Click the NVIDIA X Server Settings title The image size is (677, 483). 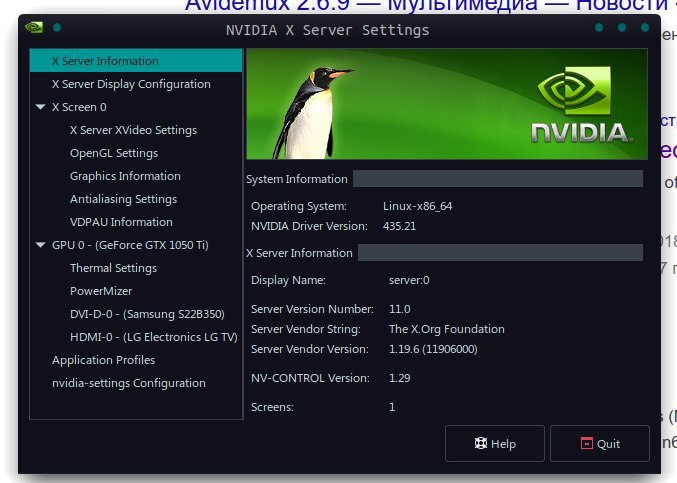coord(327,30)
